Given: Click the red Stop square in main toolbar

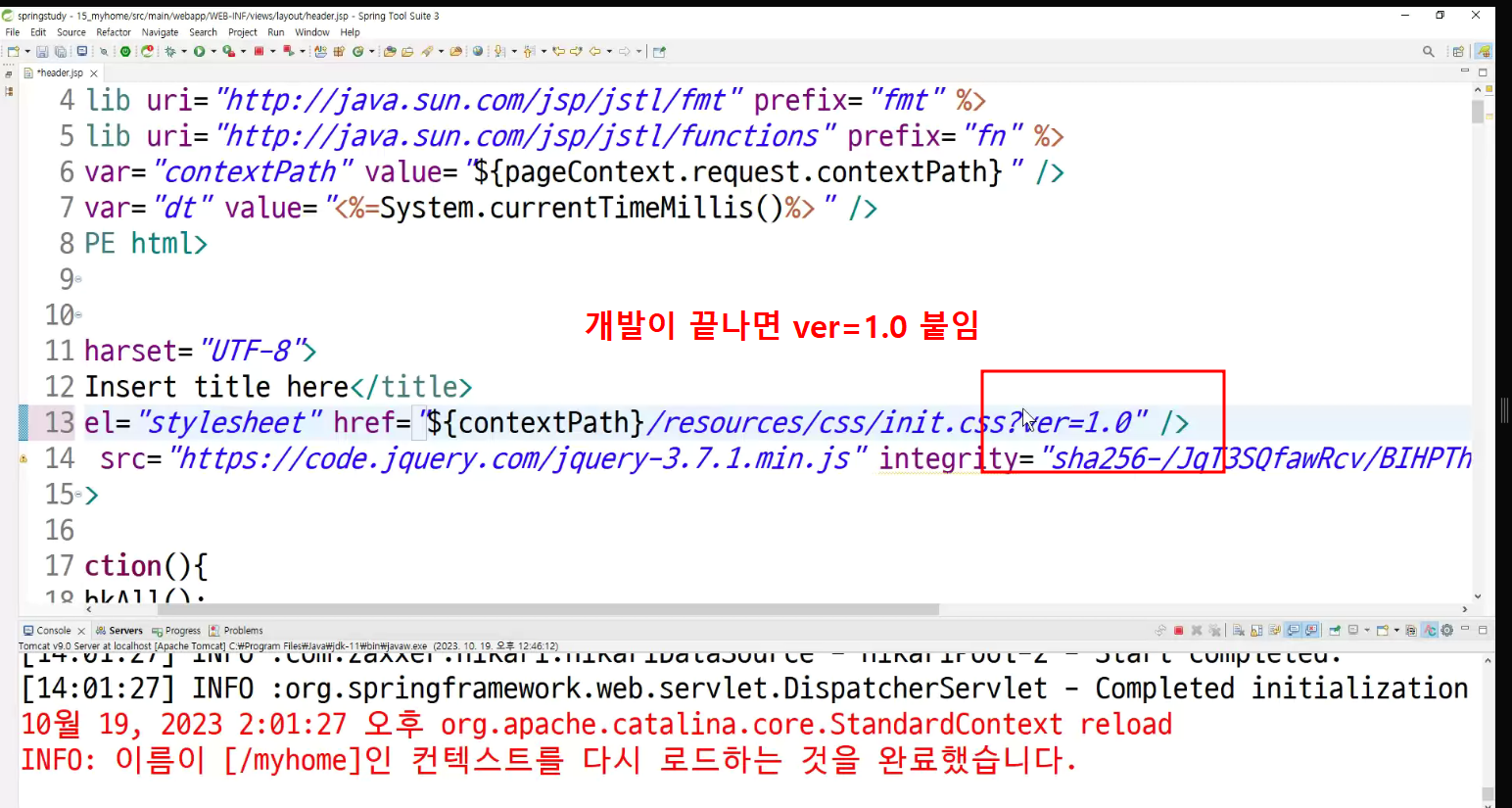Looking at the screenshot, I should [x=259, y=51].
